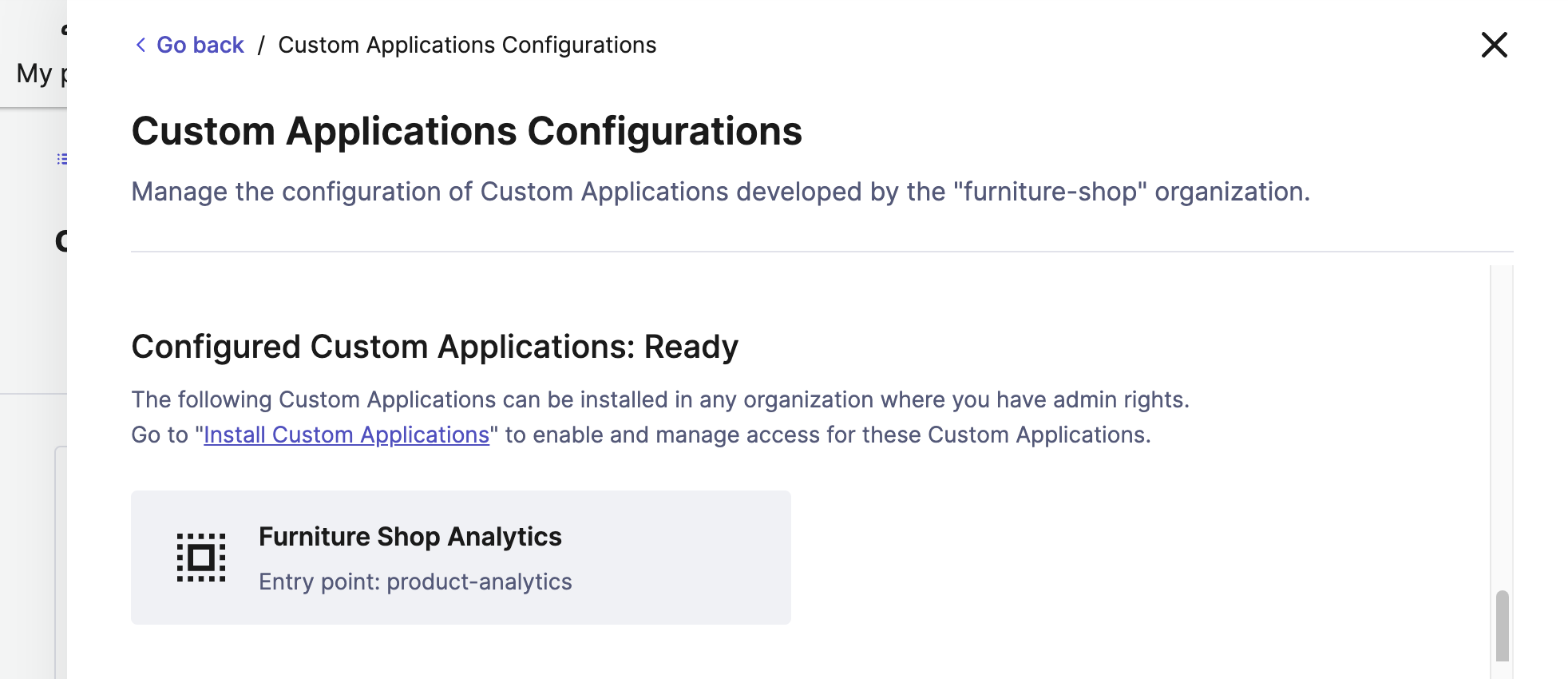Click the partially hidden blue list icon

tap(61, 159)
